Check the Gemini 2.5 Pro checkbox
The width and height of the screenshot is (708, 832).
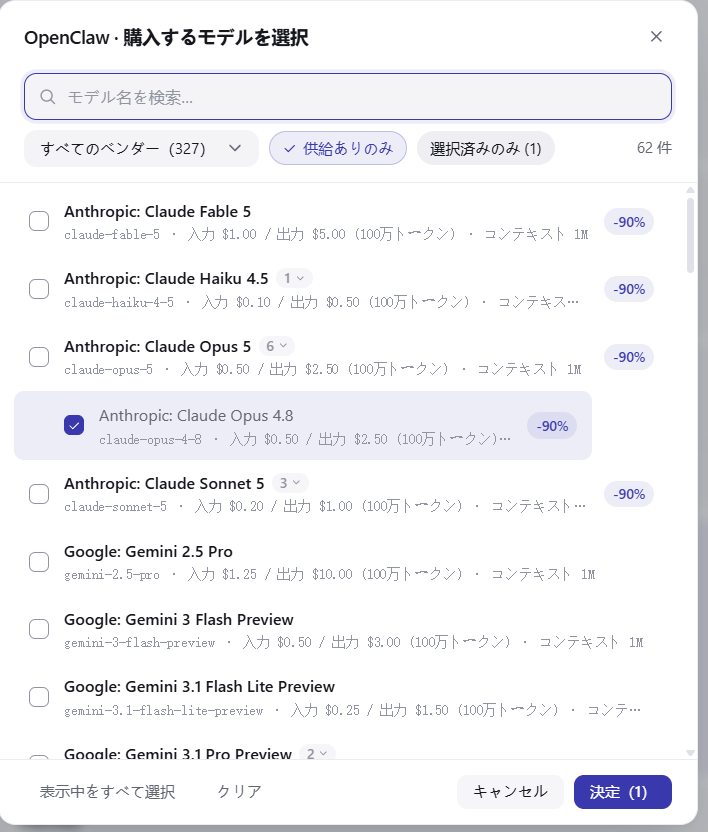(x=39, y=562)
